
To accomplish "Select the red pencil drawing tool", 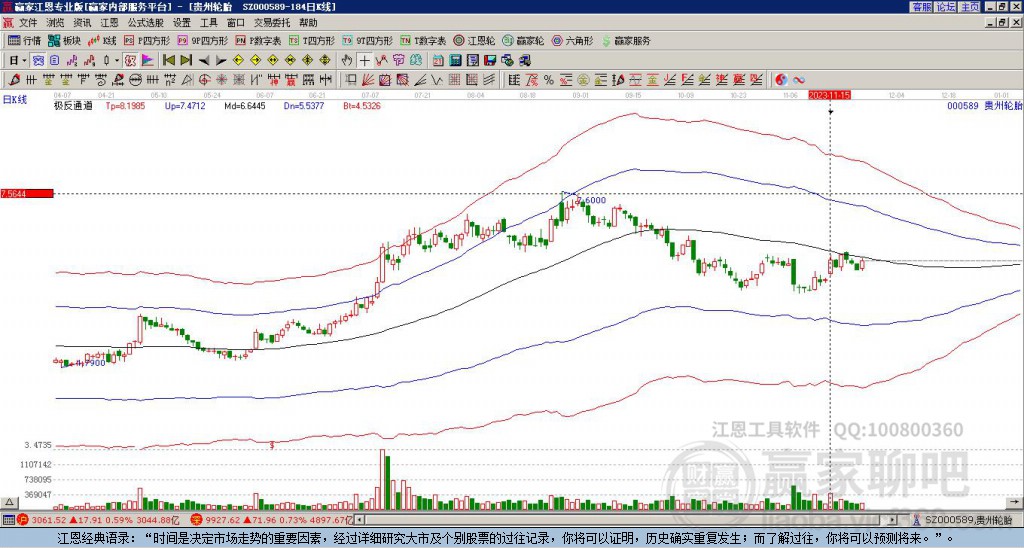I will [13, 80].
